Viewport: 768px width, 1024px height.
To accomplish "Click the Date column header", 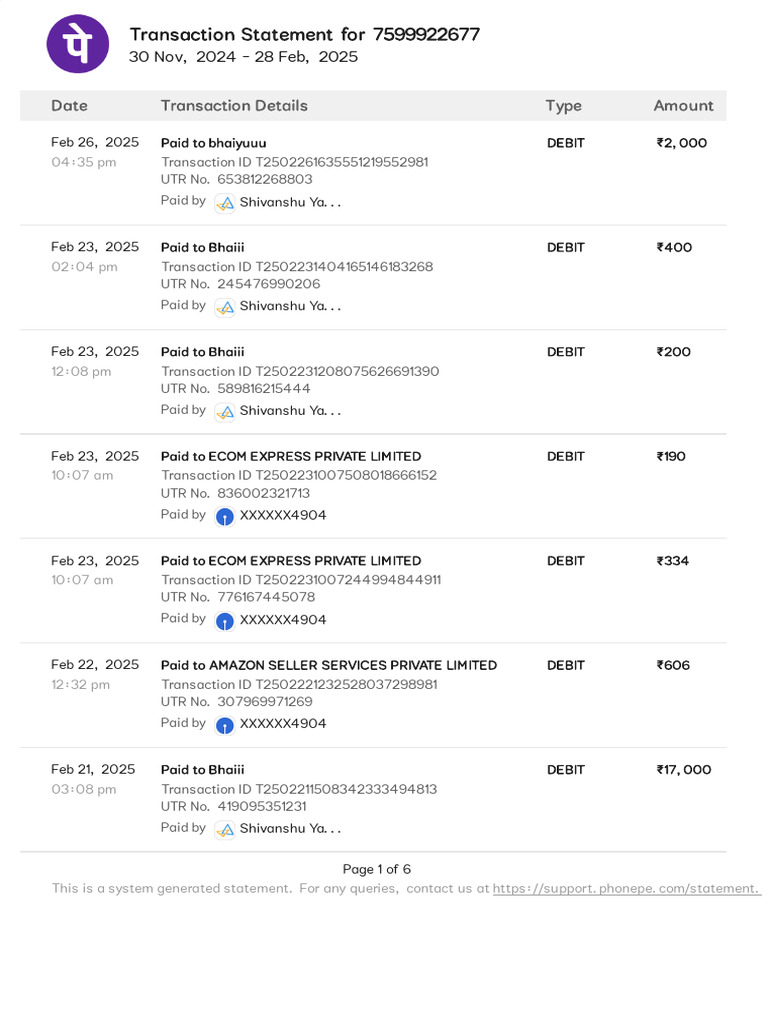I will click(x=69, y=106).
